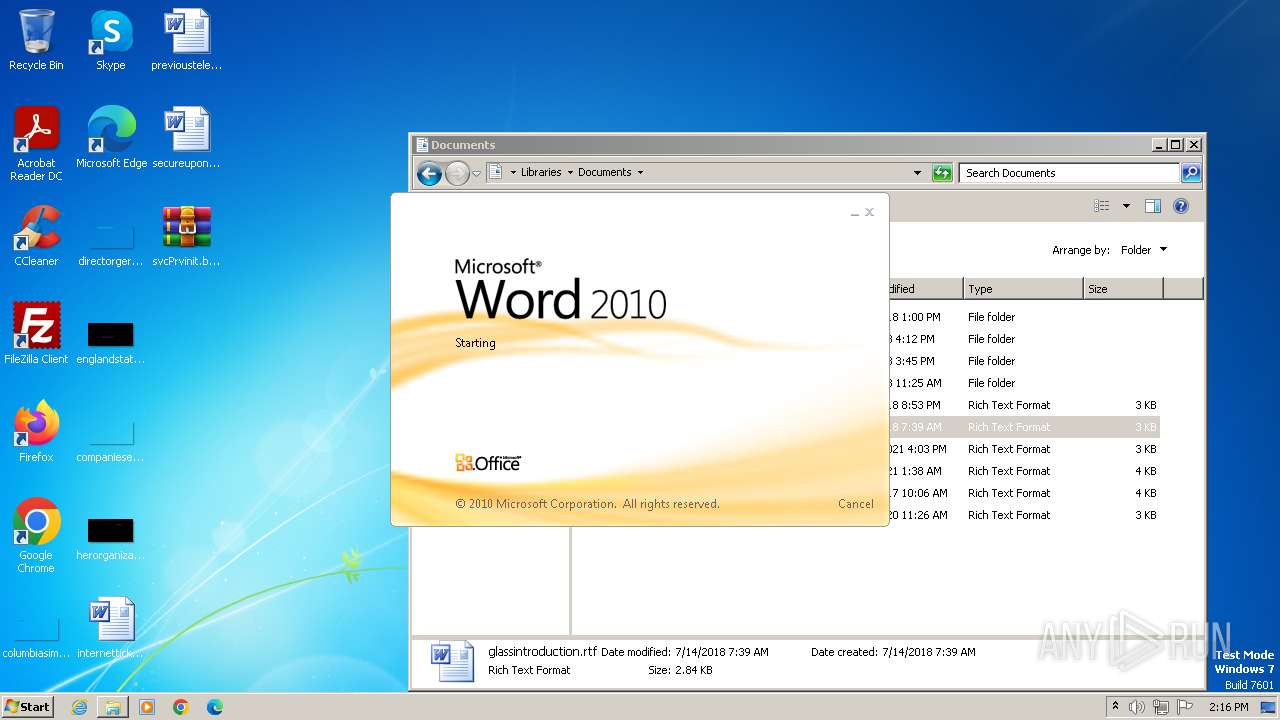
Task: Open Acrobat Reader DC desktop shortcut
Action: coord(36,143)
